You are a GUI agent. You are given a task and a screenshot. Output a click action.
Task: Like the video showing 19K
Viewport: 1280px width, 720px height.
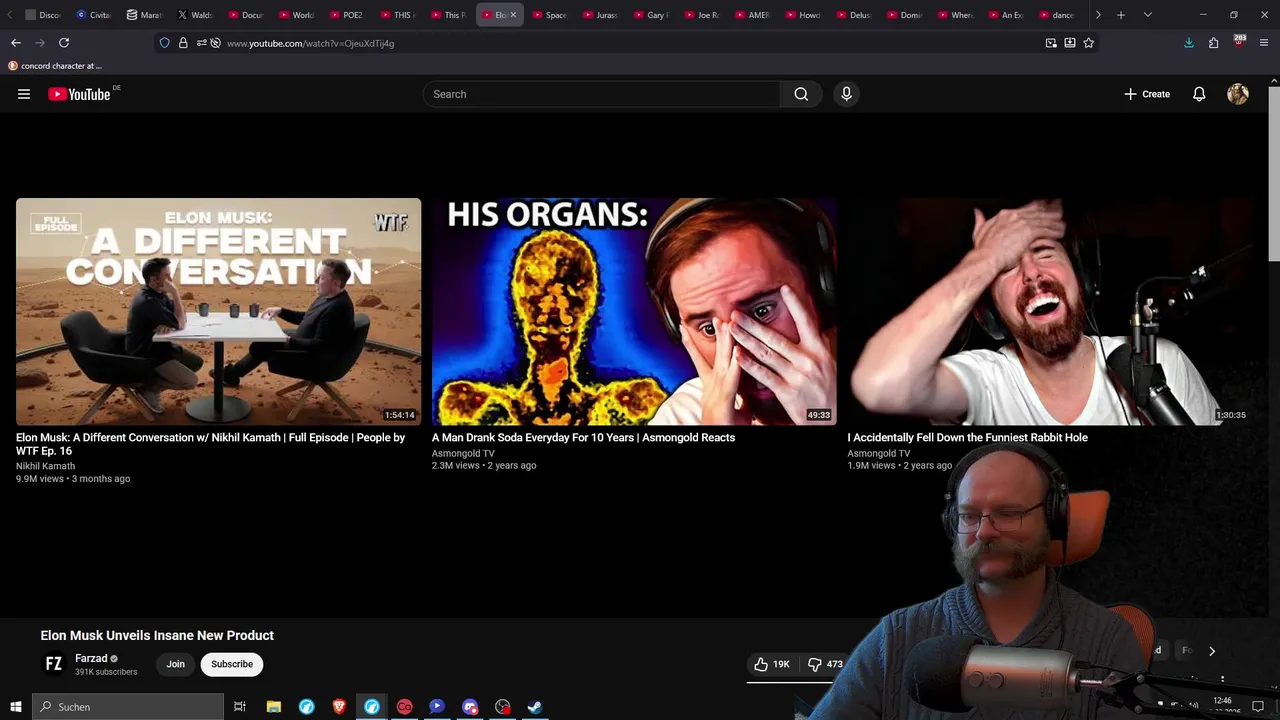click(772, 664)
